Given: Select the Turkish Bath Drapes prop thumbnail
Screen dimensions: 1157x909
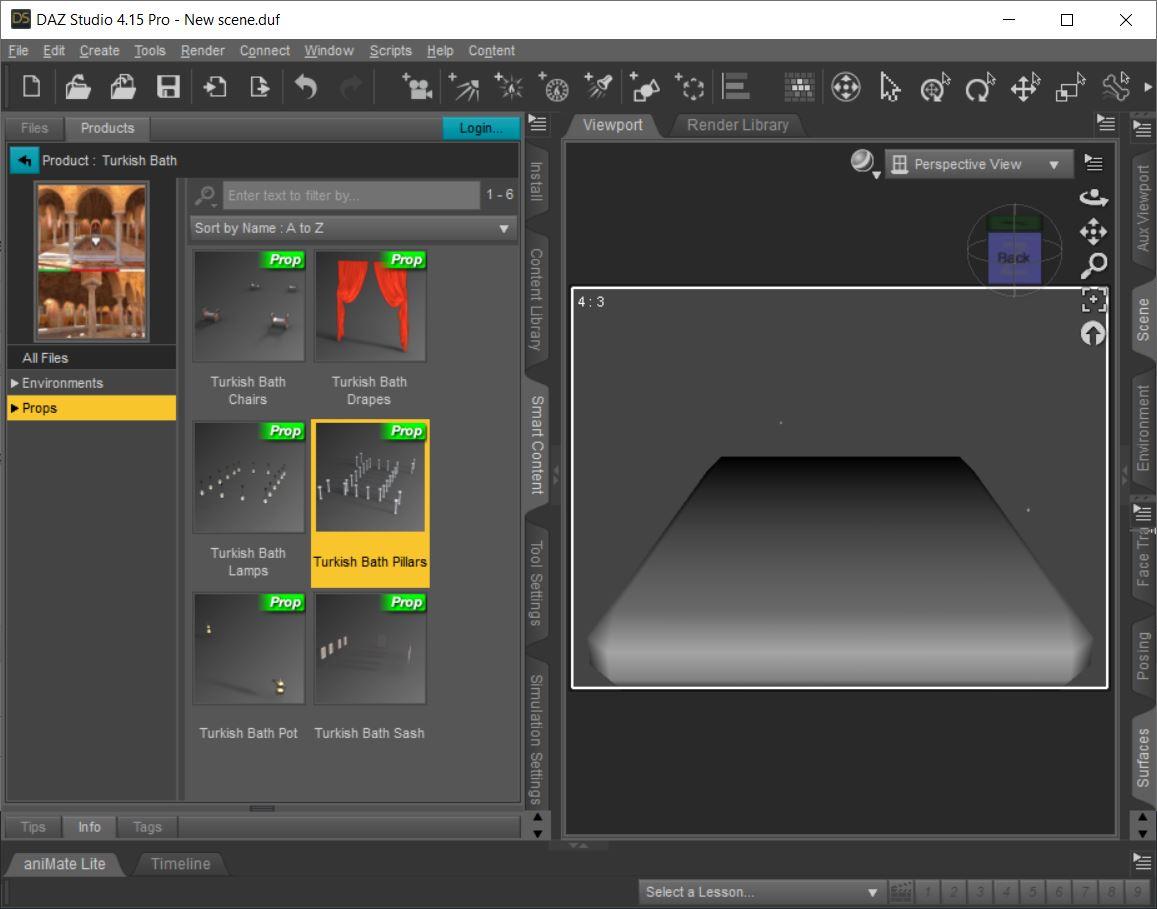Looking at the screenshot, I should [370, 305].
